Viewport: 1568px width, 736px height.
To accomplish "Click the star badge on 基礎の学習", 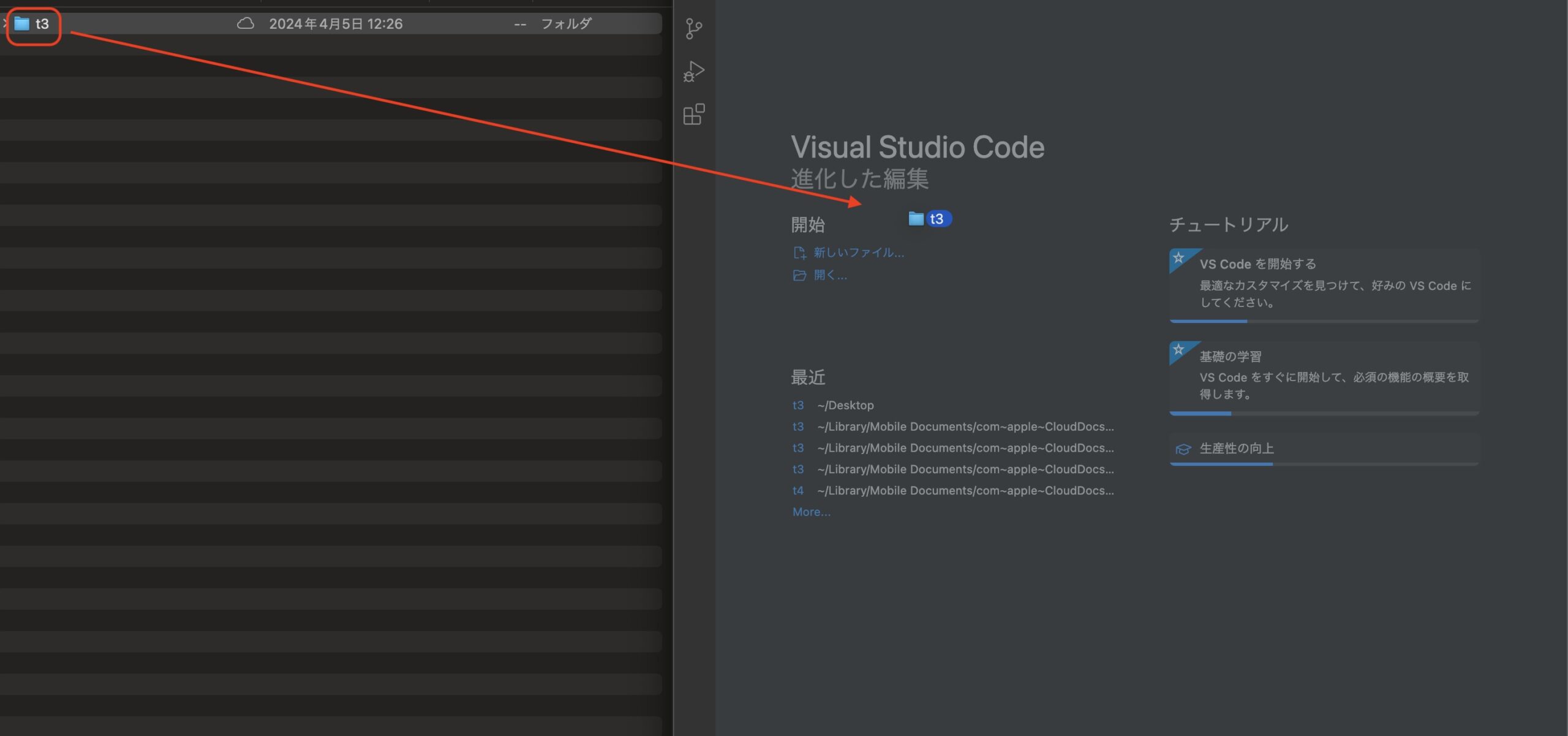I will coord(1178,349).
